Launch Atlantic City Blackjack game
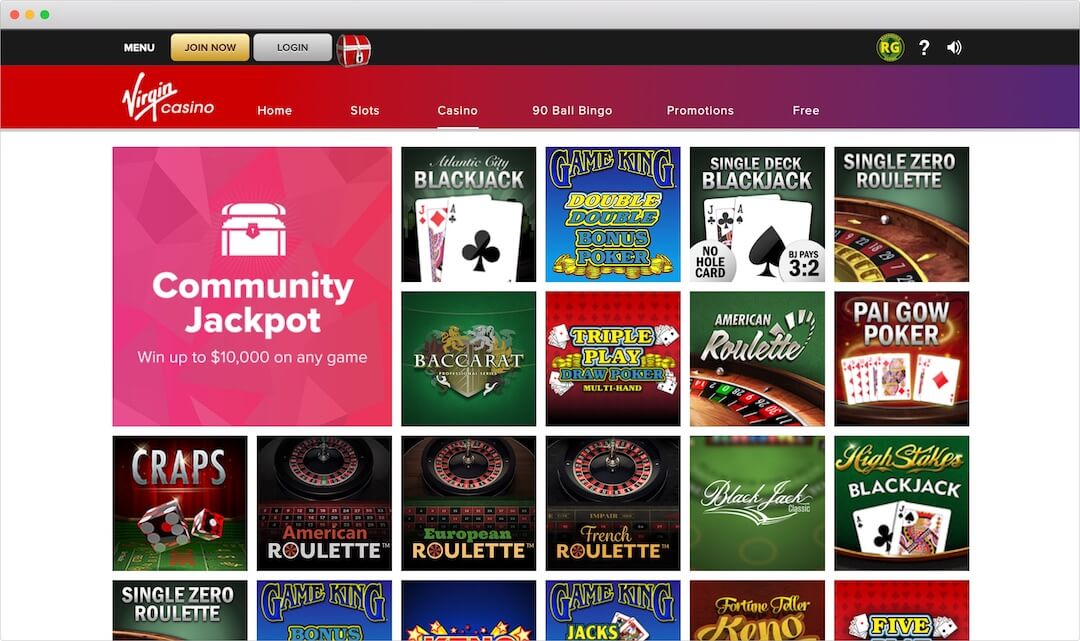This screenshot has width=1080, height=641. pyautogui.click(x=468, y=214)
